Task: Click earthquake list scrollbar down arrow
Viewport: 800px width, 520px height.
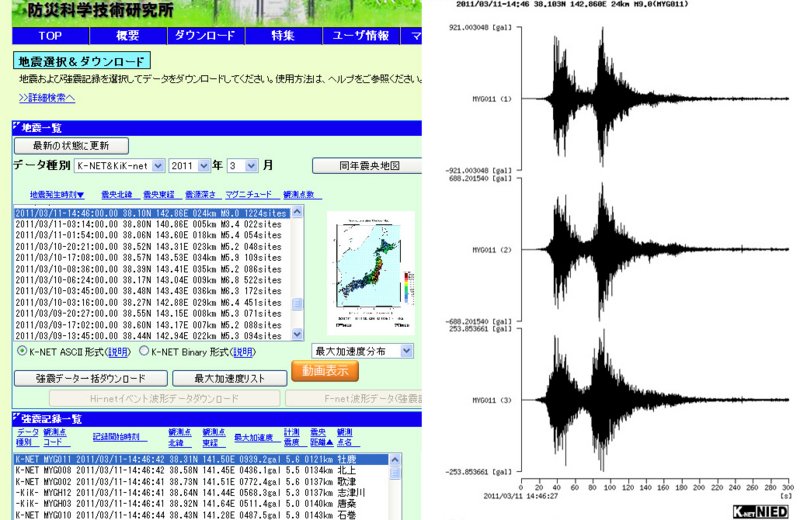Action: click(297, 334)
